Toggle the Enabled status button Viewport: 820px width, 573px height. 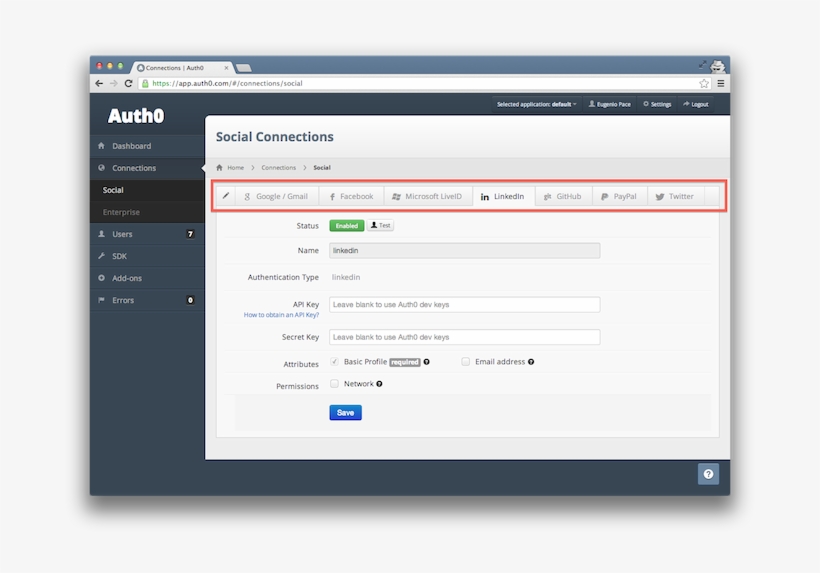347,225
